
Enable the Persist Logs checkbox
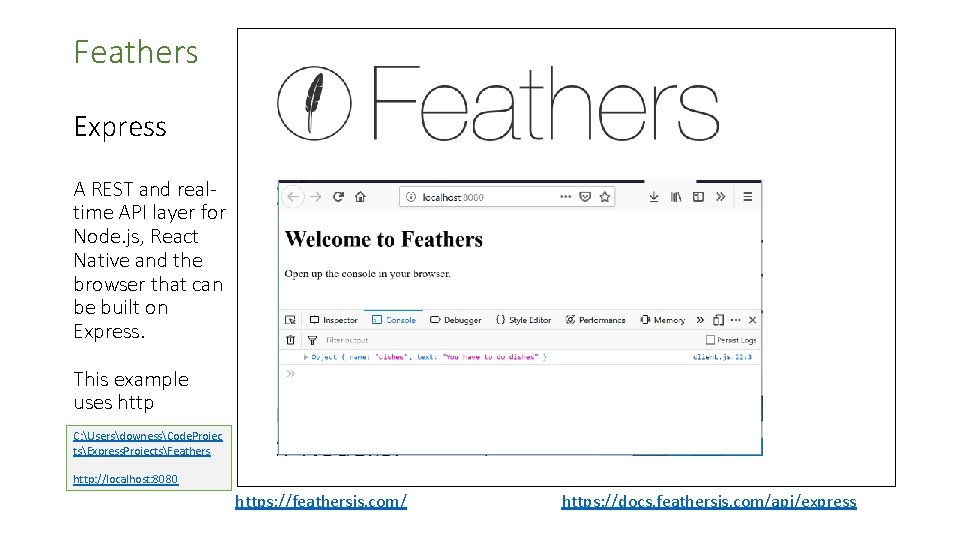[x=710, y=340]
